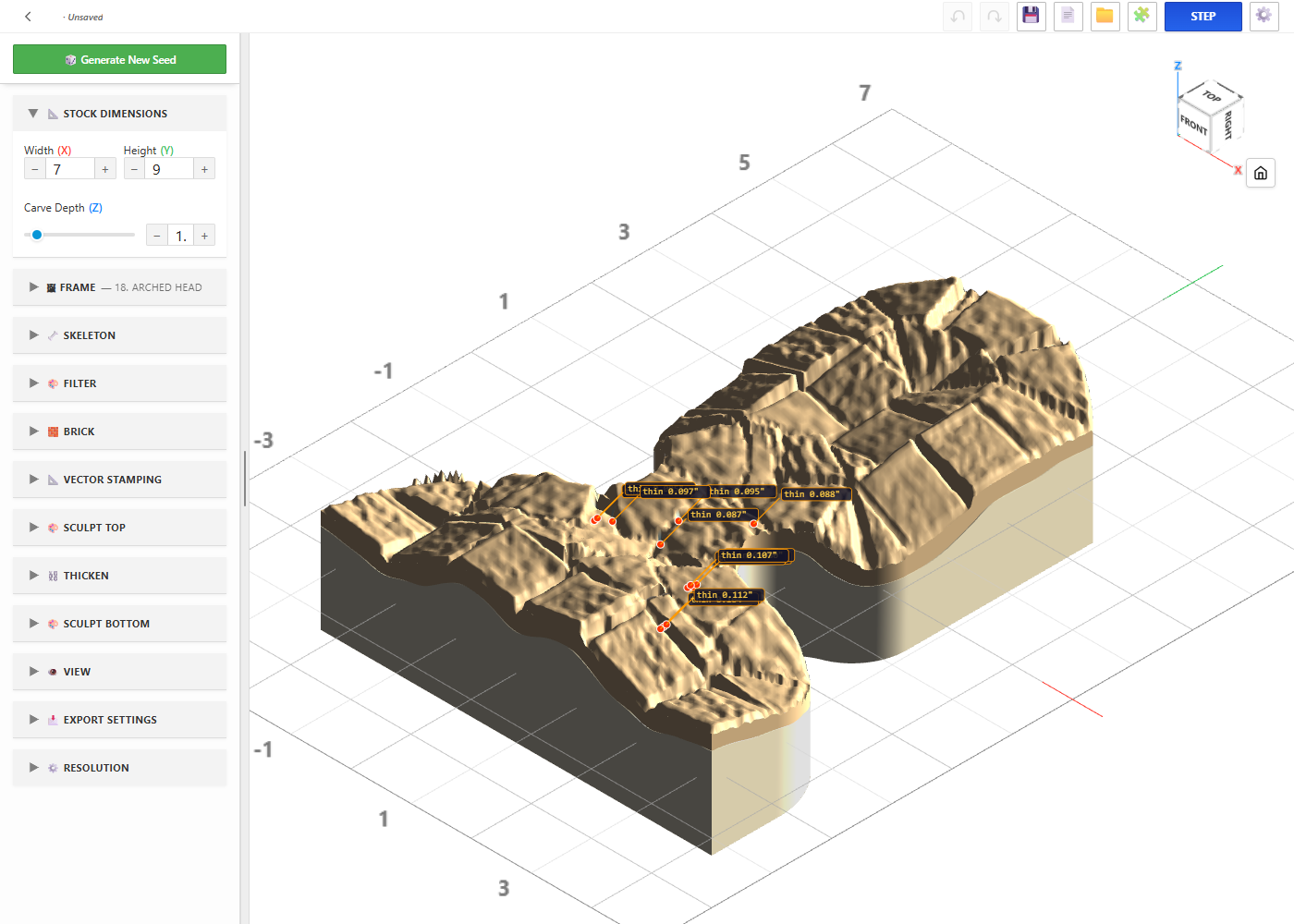Reset the 3D view with the home icon

coord(1261,173)
